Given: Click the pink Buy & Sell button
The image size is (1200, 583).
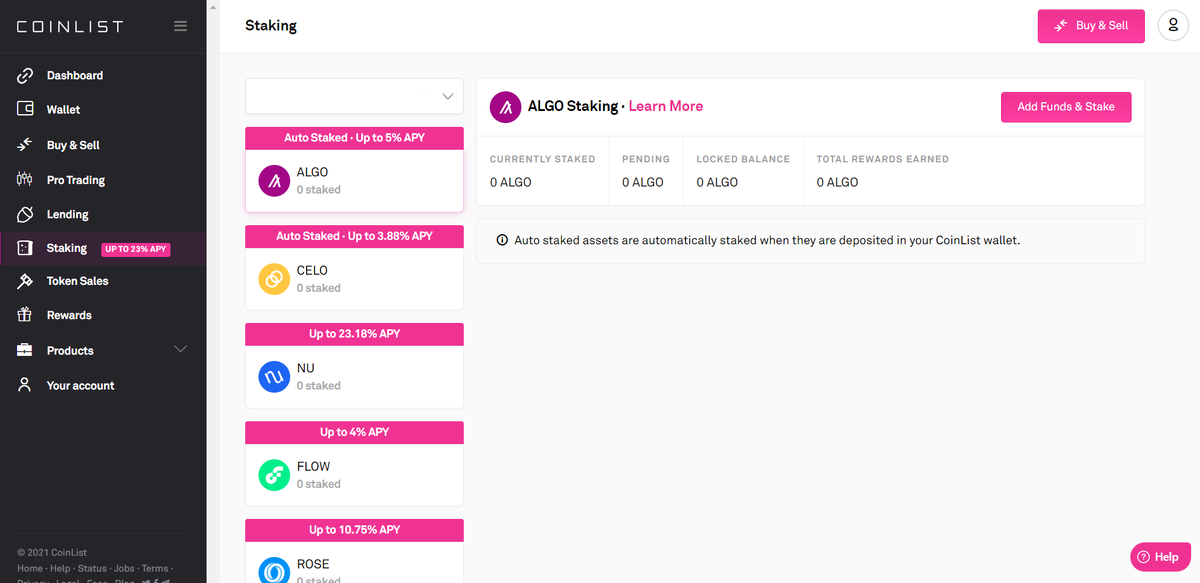Looking at the screenshot, I should point(1091,26).
